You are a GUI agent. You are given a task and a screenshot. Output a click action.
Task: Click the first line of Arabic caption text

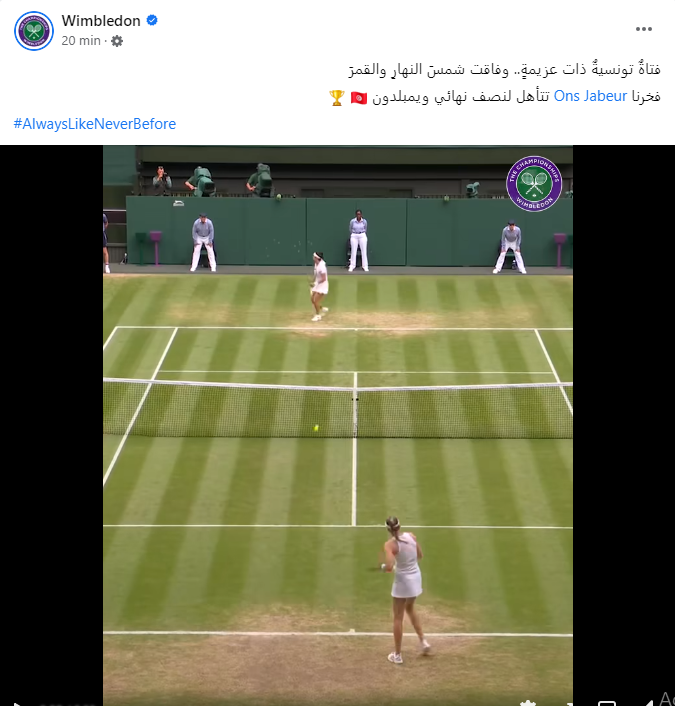(504, 69)
